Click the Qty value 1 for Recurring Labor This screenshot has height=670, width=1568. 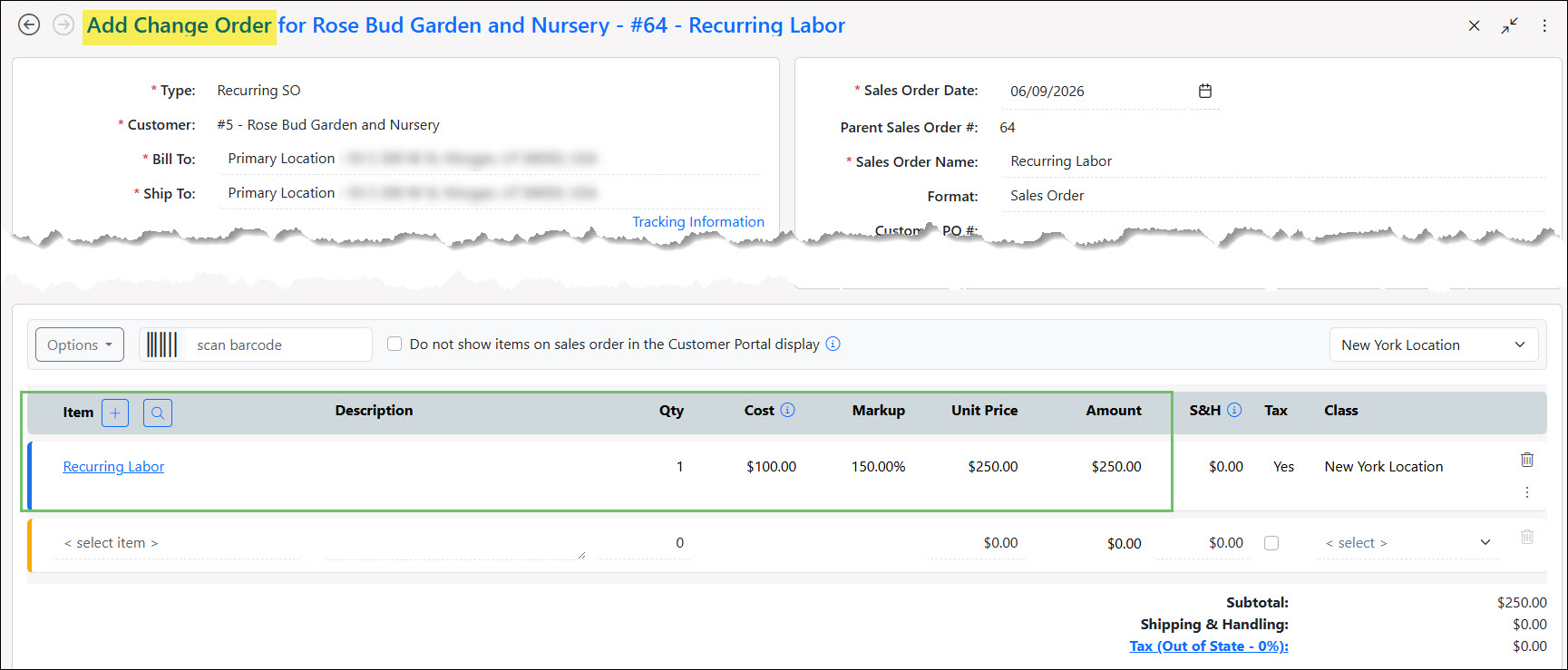point(679,467)
